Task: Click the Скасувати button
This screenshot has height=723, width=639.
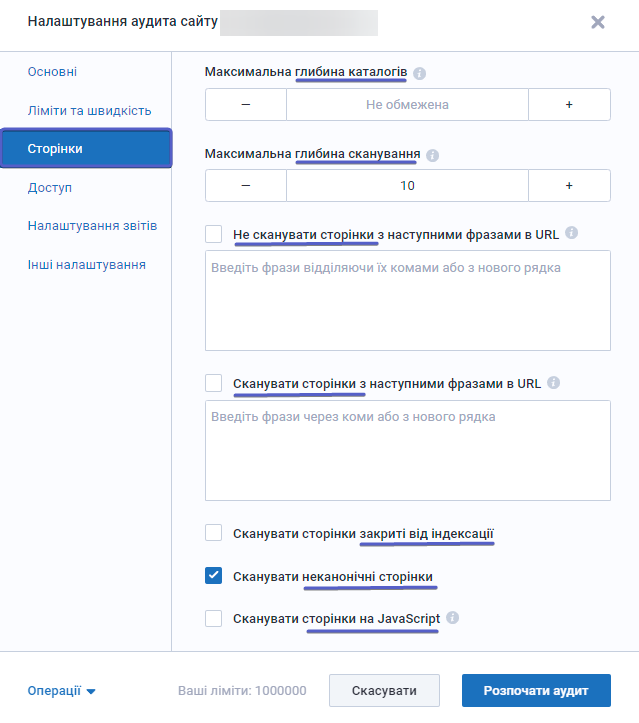Action: (x=384, y=691)
